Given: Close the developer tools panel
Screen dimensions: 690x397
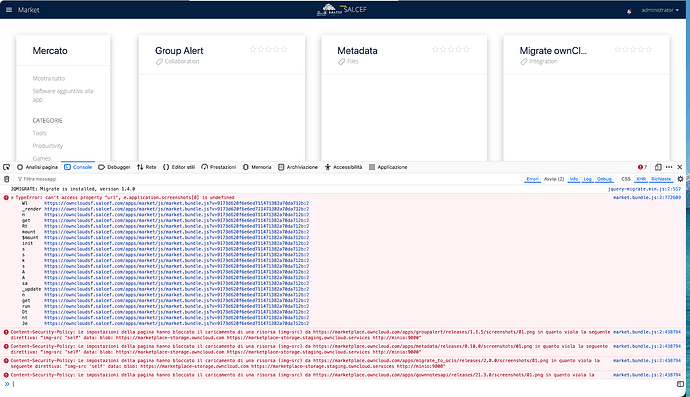Looking at the screenshot, I should coord(680,167).
